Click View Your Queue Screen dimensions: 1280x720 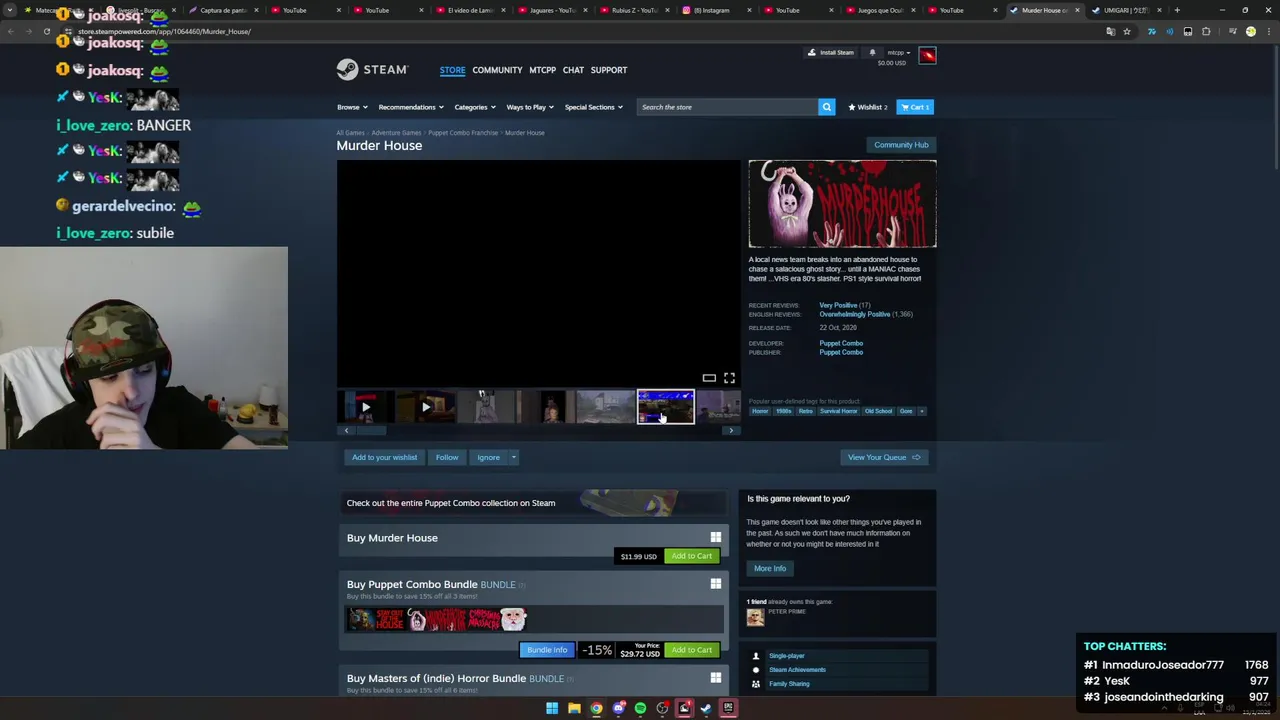884,457
